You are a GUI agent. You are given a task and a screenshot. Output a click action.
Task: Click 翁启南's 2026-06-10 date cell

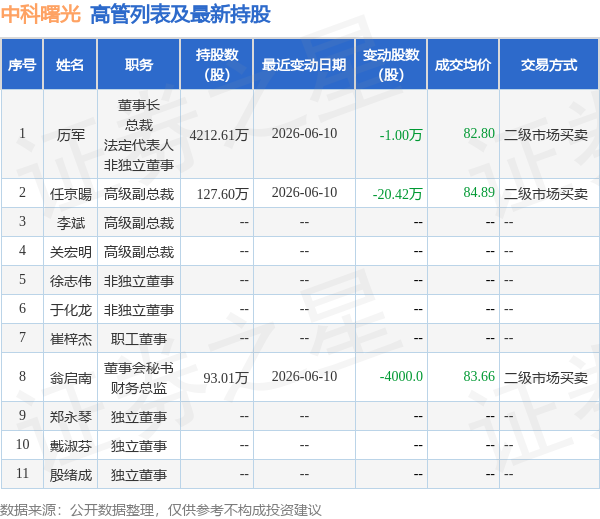[x=305, y=376]
